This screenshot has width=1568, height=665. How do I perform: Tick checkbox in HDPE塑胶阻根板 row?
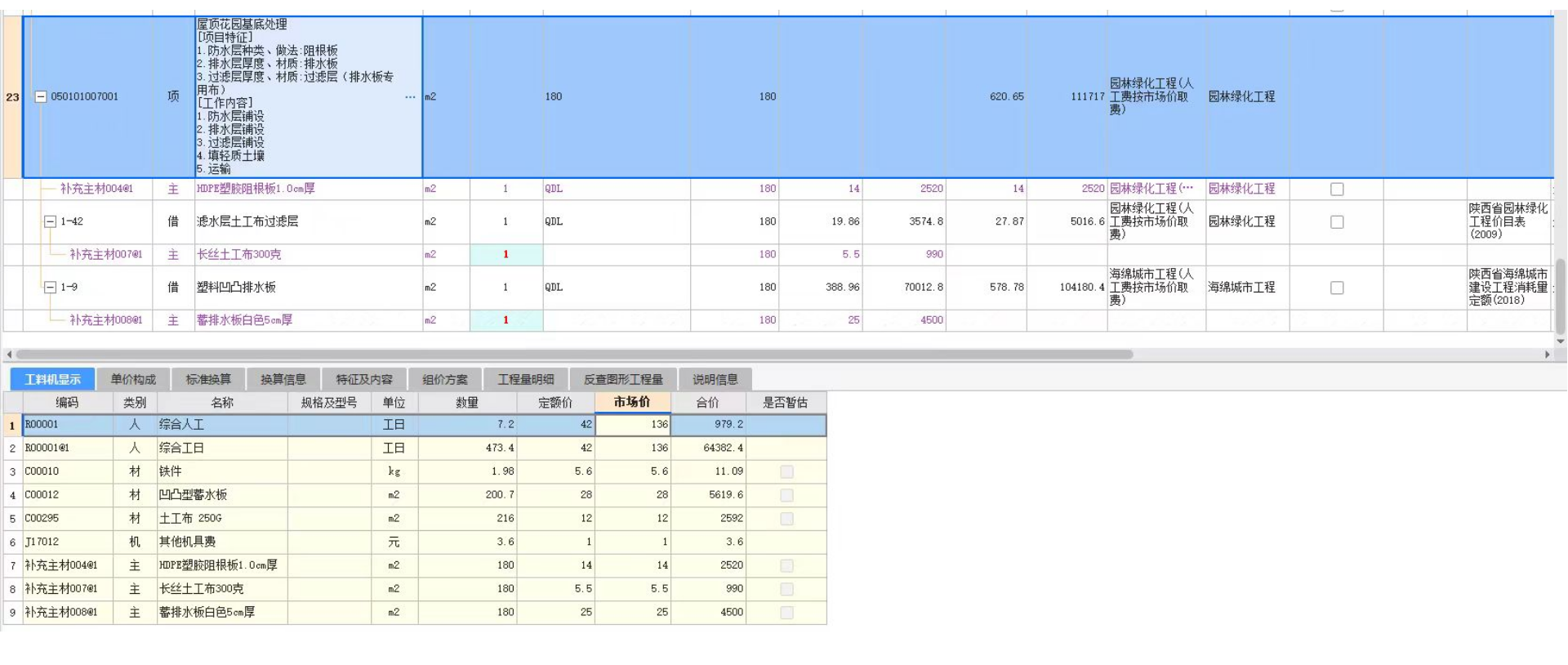click(1337, 189)
